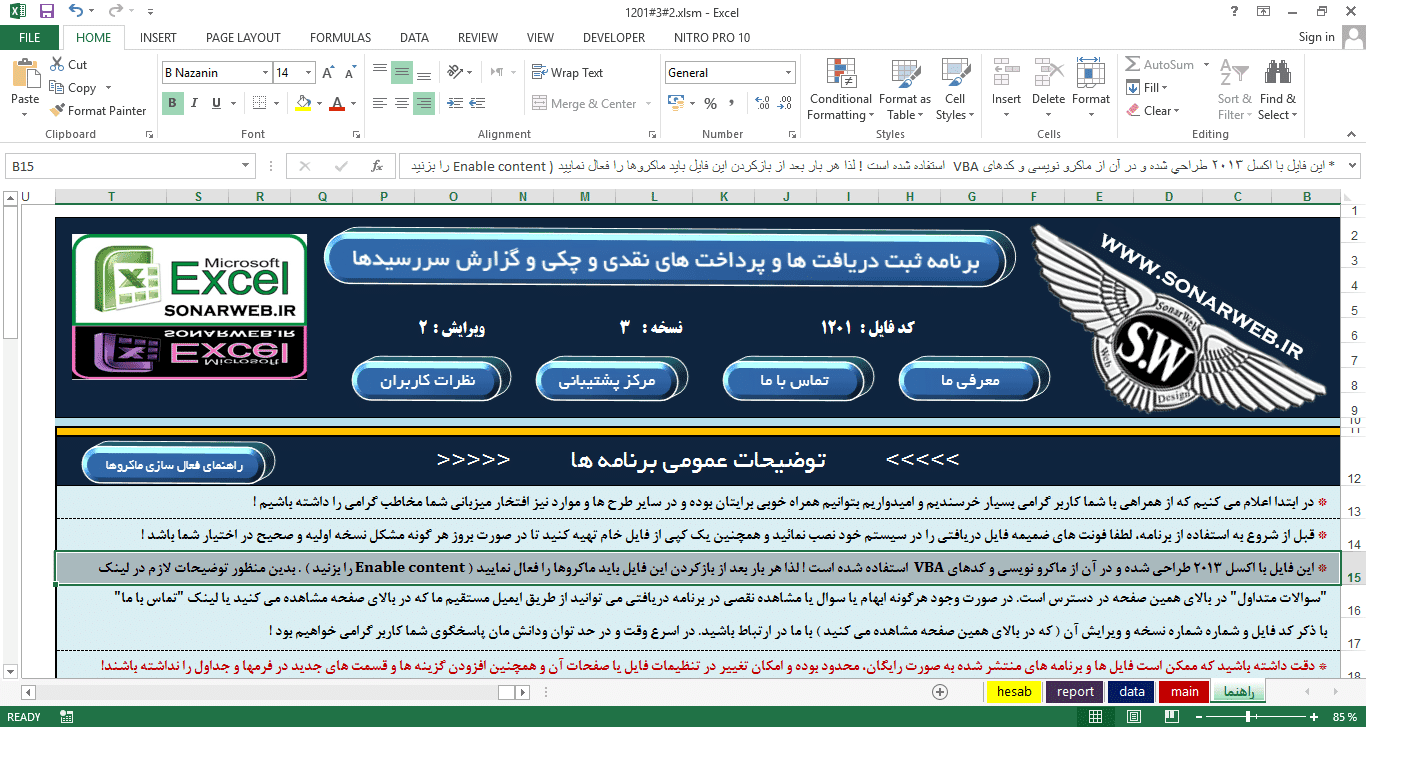Select the hesab sheet tab
1412x768 pixels.
(x=1013, y=691)
